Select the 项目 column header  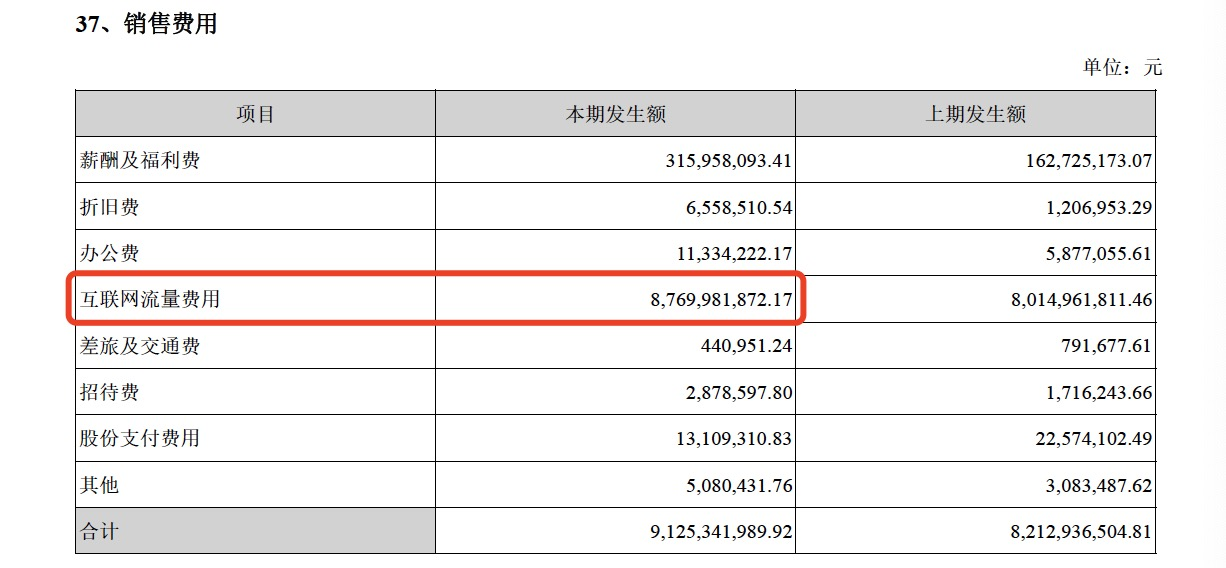[x=255, y=114]
